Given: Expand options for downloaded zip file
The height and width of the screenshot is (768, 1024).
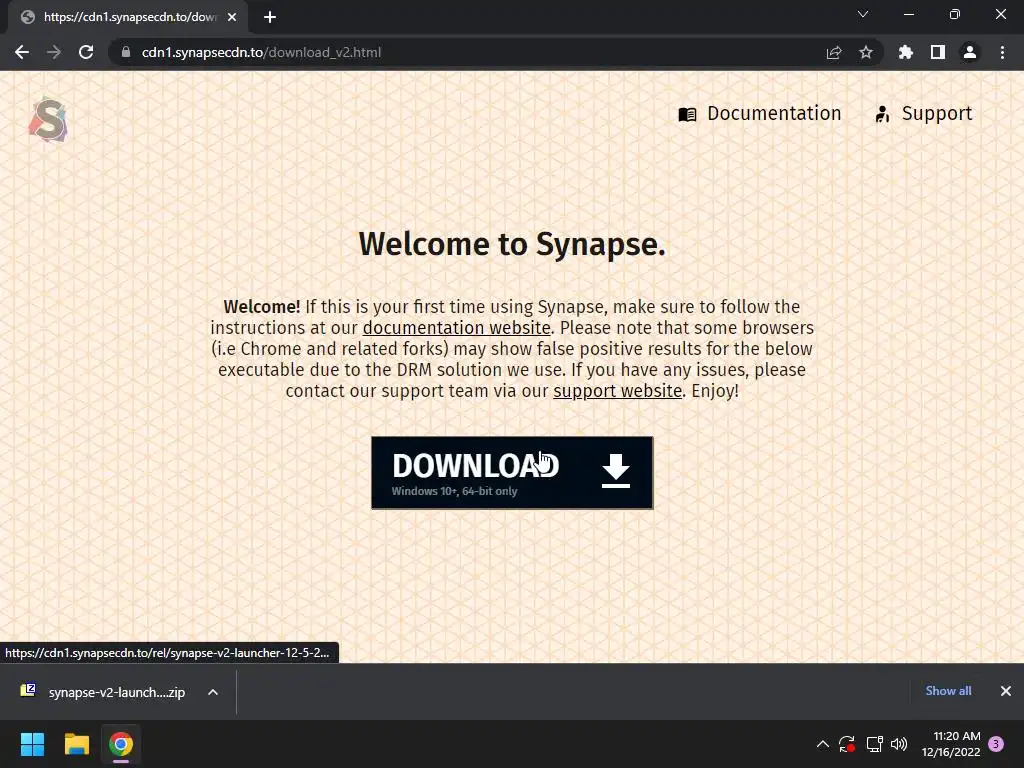Looking at the screenshot, I should (x=213, y=692).
